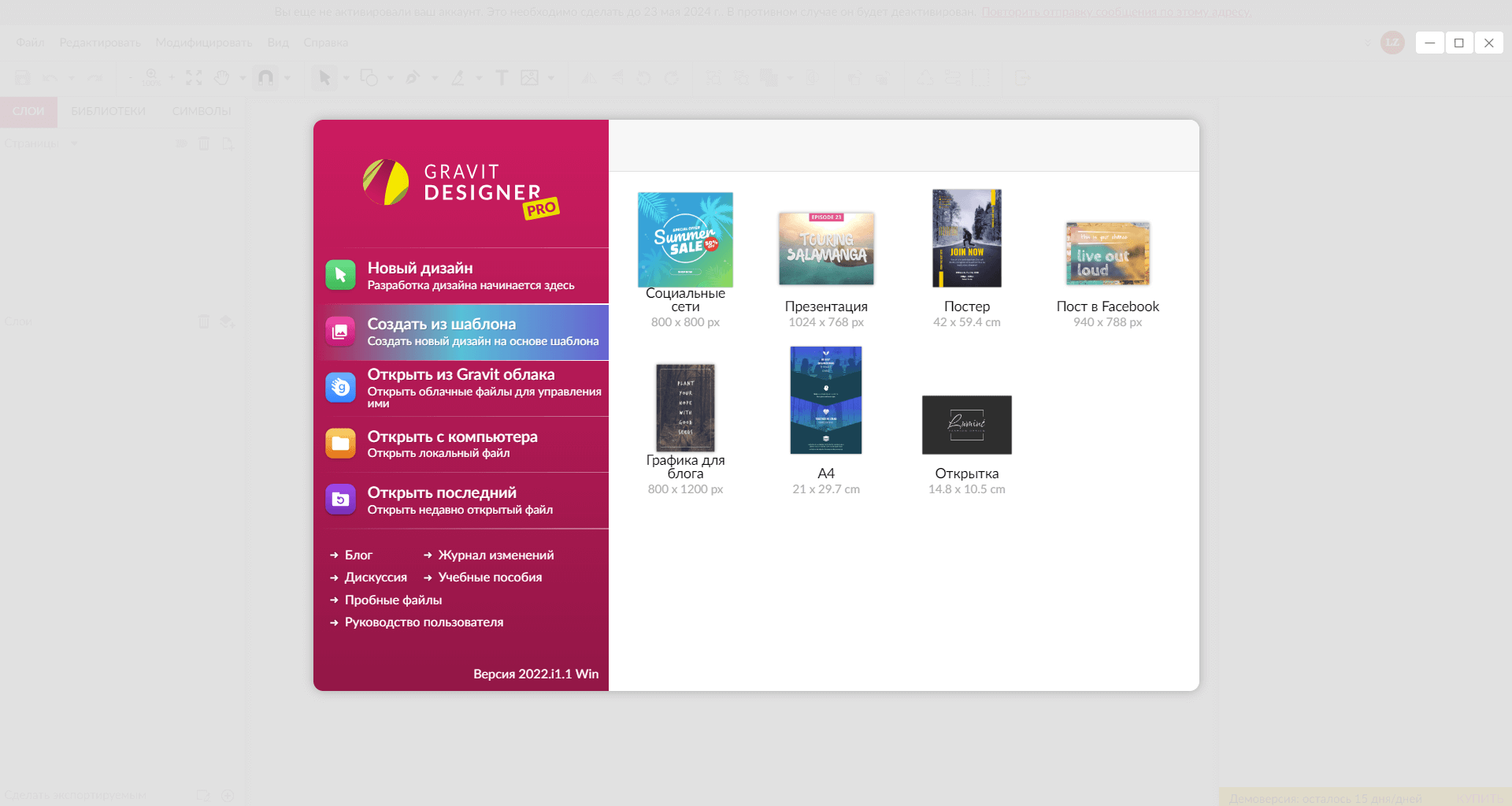
Task: Open the Справка menu
Action: click(x=325, y=43)
